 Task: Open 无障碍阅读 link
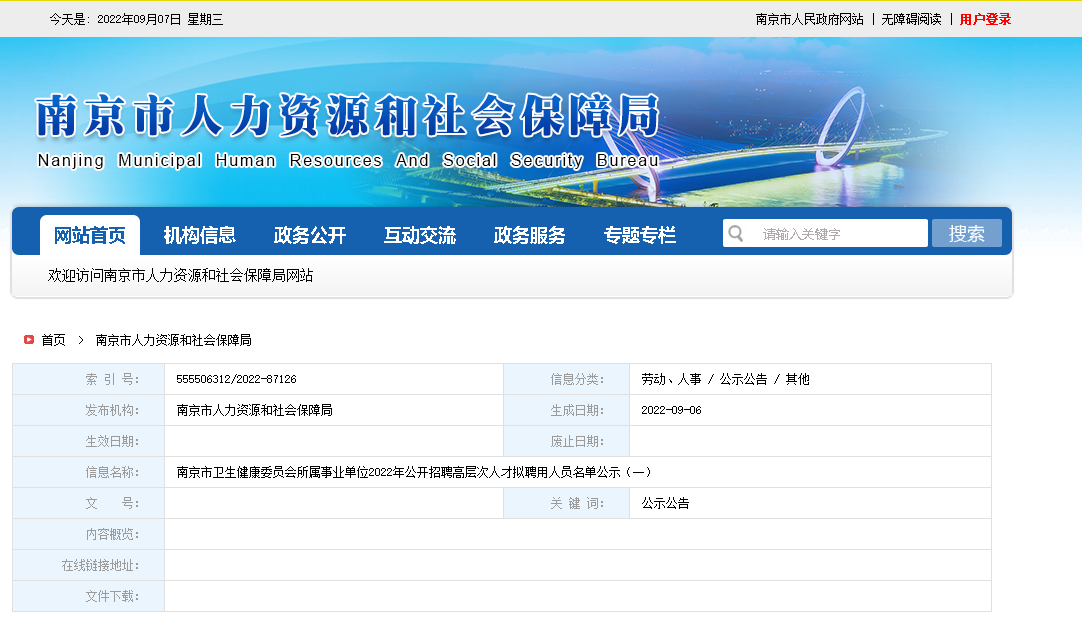pos(911,19)
